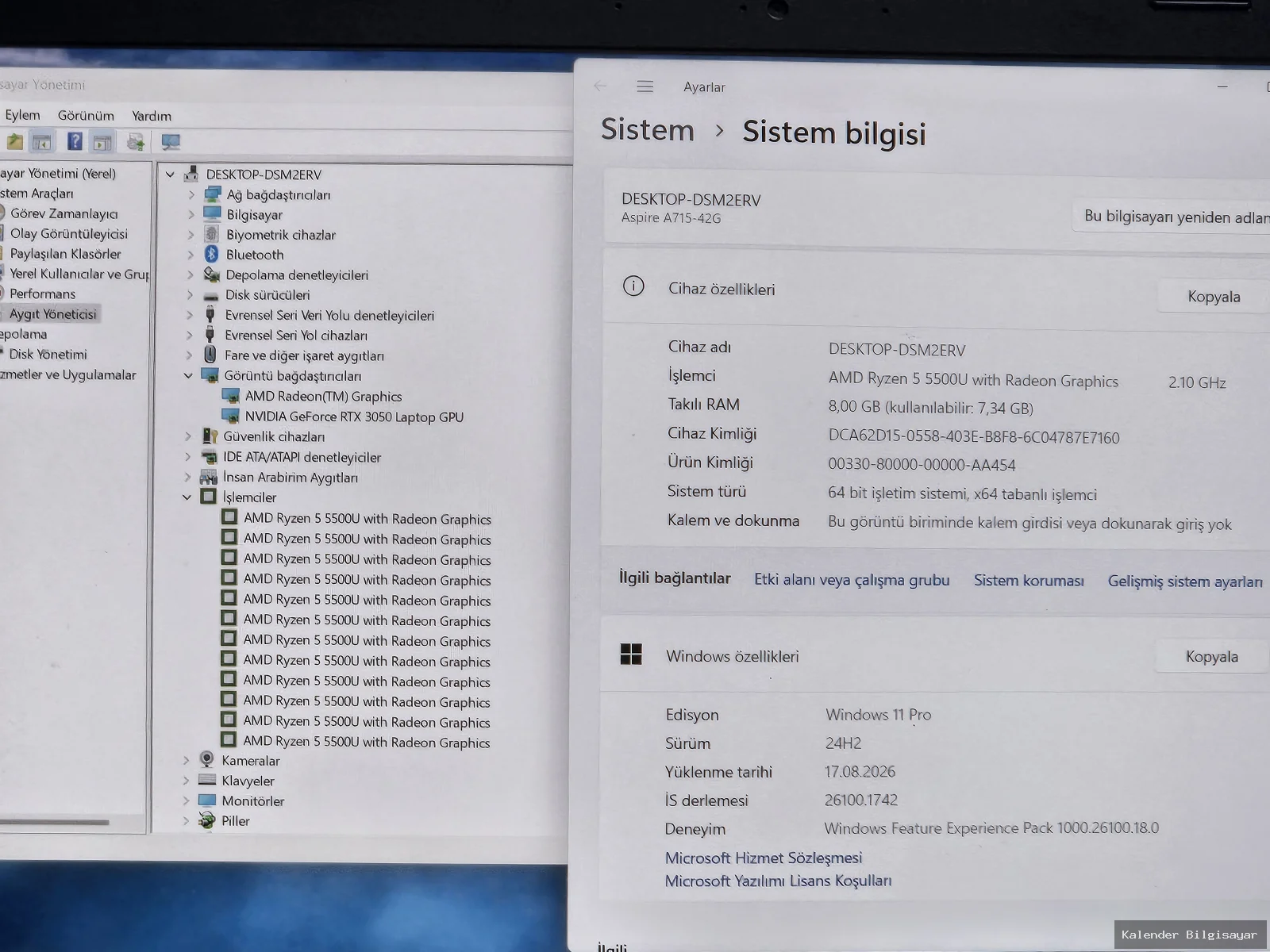This screenshot has width=1270, height=952.
Task: Click the Ürün Kimliği value 00330-80000-00000-AA454
Action: click(922, 465)
